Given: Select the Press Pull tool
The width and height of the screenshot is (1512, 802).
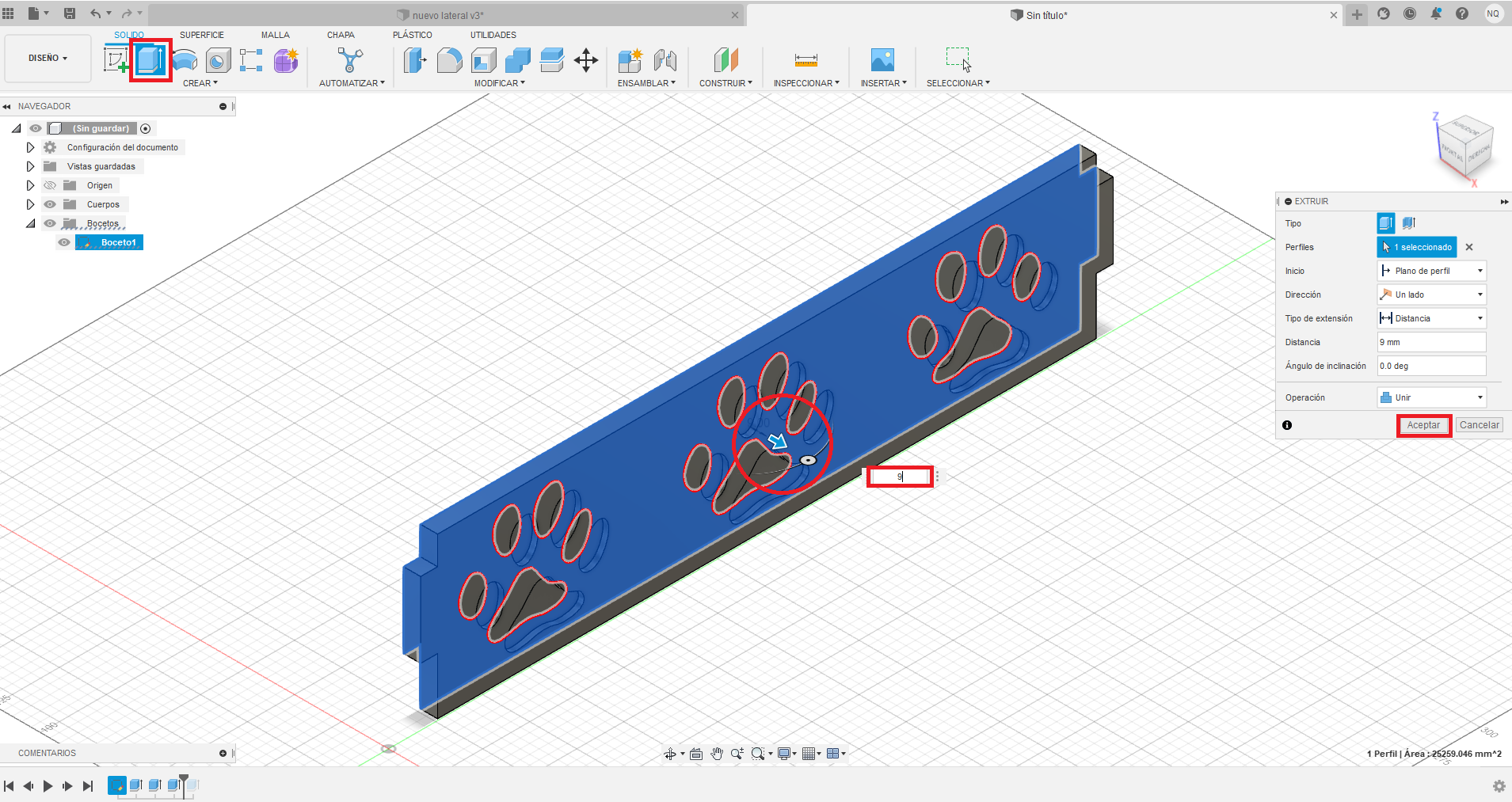Looking at the screenshot, I should point(415,60).
